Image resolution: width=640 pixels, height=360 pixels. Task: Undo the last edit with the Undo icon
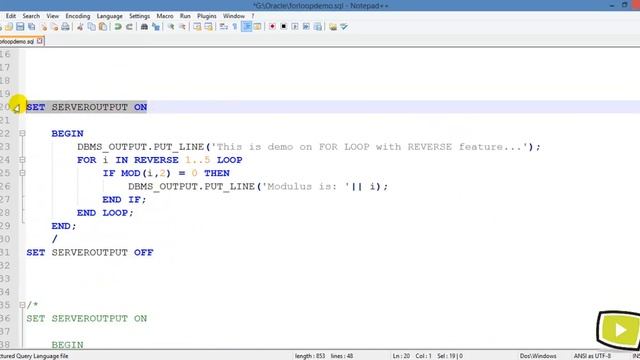pyautogui.click(x=118, y=27)
